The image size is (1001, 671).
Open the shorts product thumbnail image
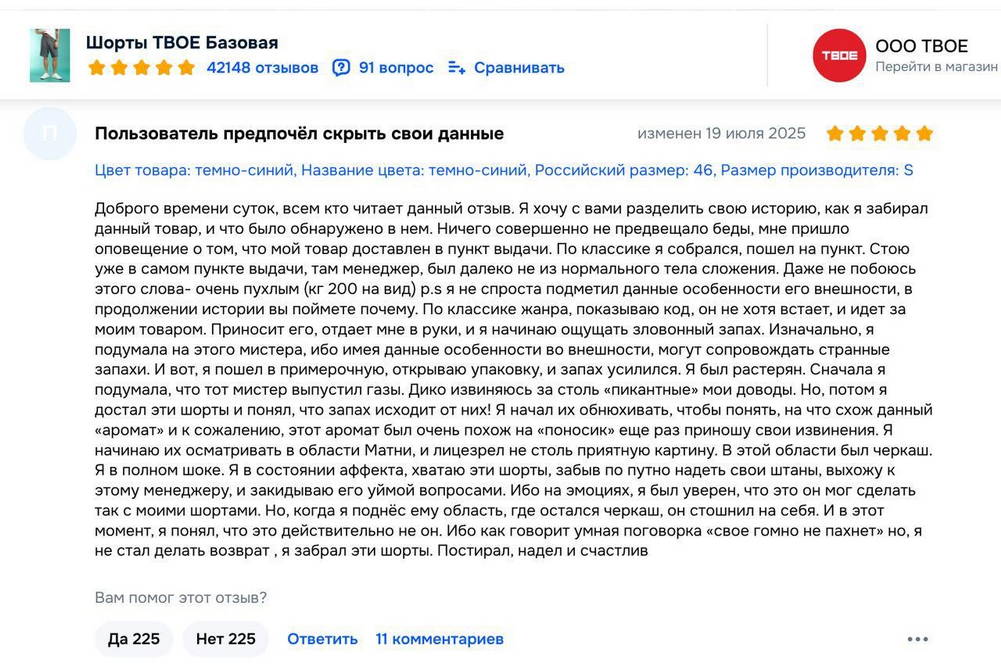click(50, 56)
